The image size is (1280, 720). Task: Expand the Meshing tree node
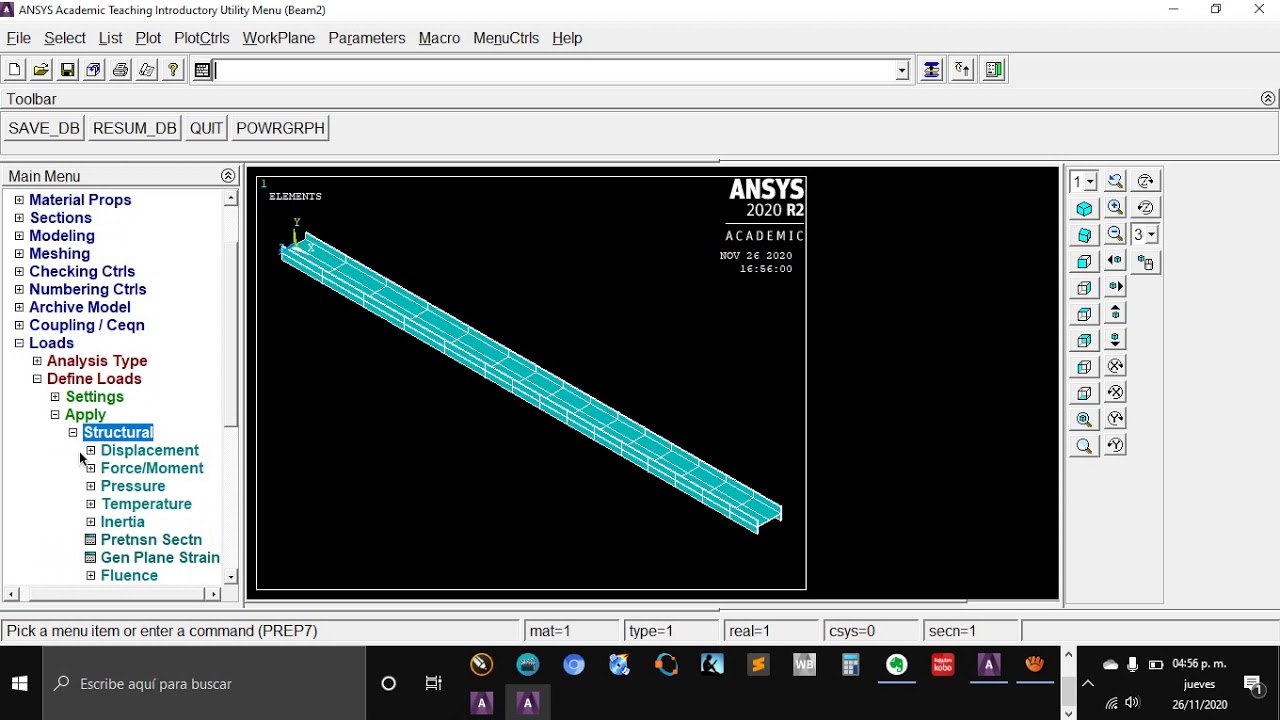point(19,254)
